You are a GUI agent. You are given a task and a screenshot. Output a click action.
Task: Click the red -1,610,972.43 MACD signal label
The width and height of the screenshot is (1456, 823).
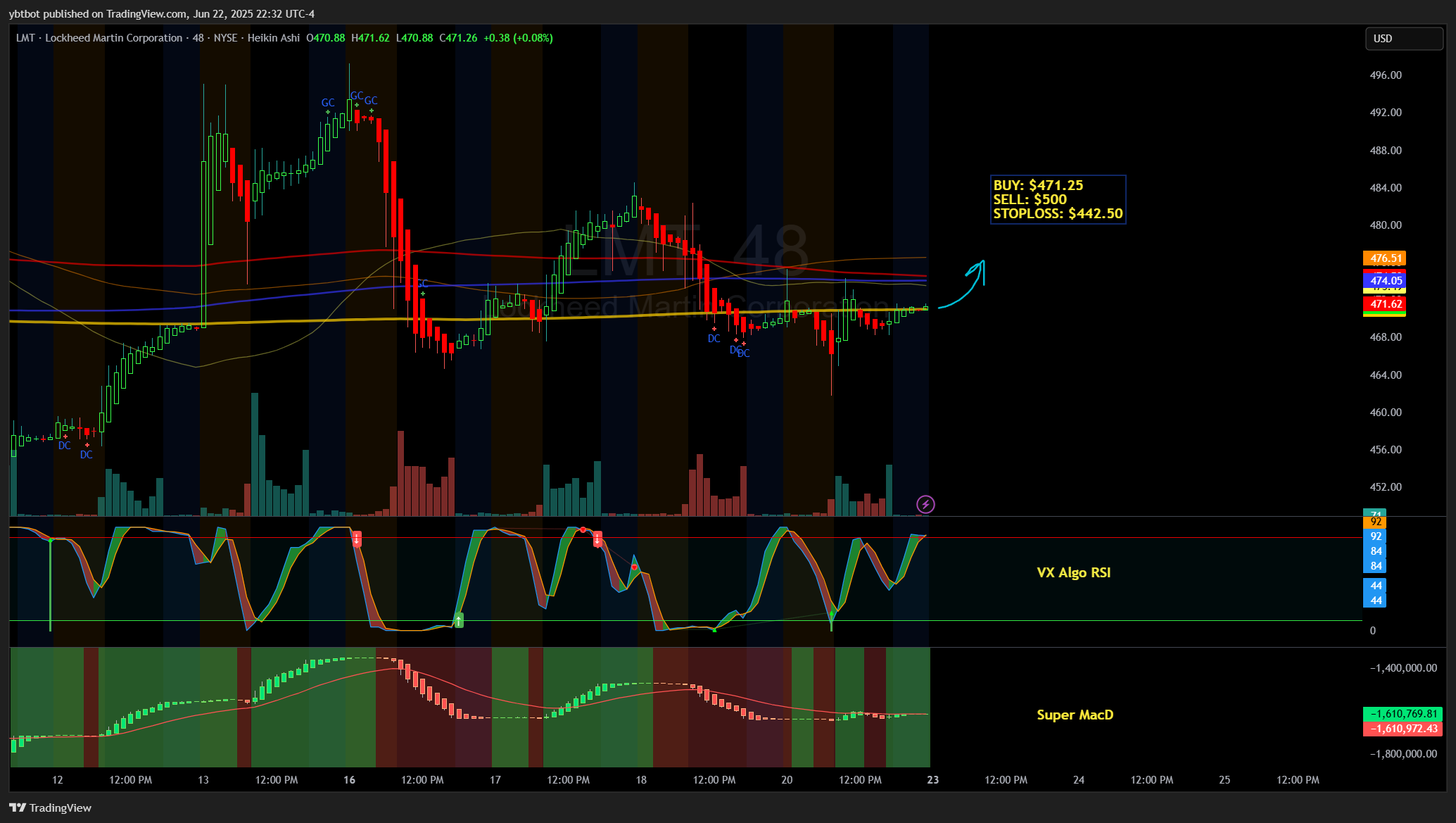(x=1403, y=729)
